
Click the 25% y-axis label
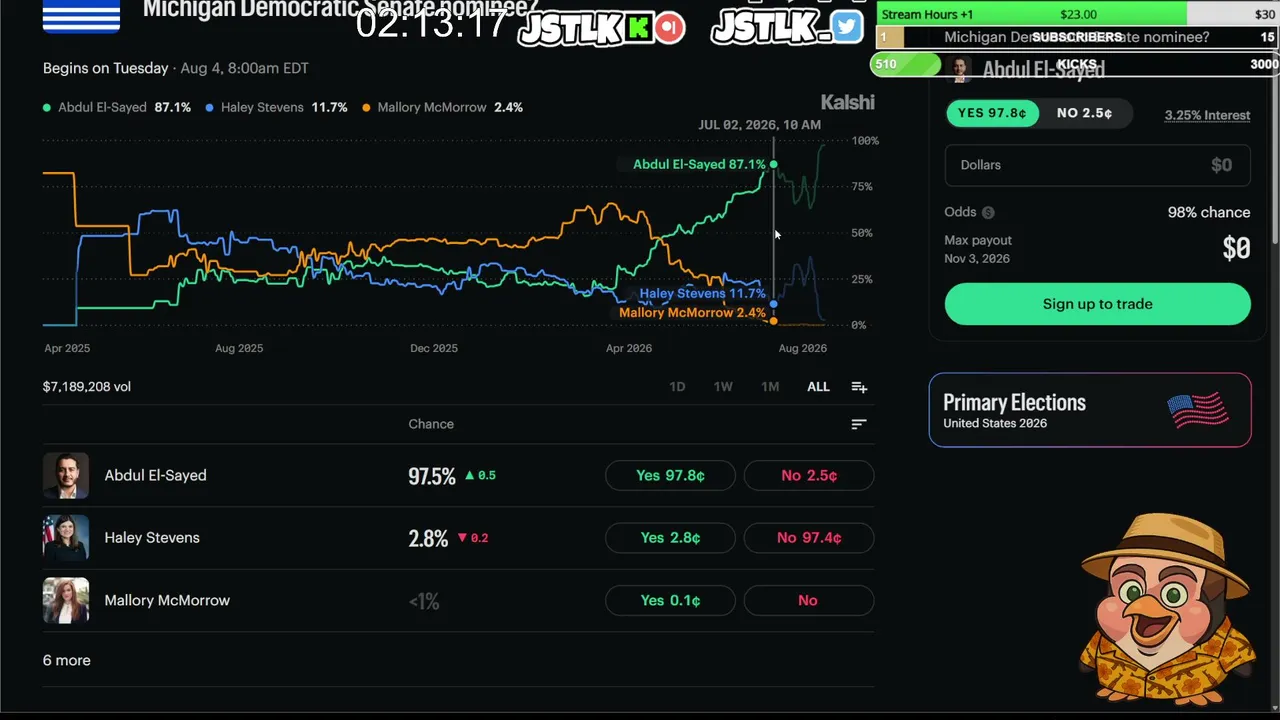[861, 279]
